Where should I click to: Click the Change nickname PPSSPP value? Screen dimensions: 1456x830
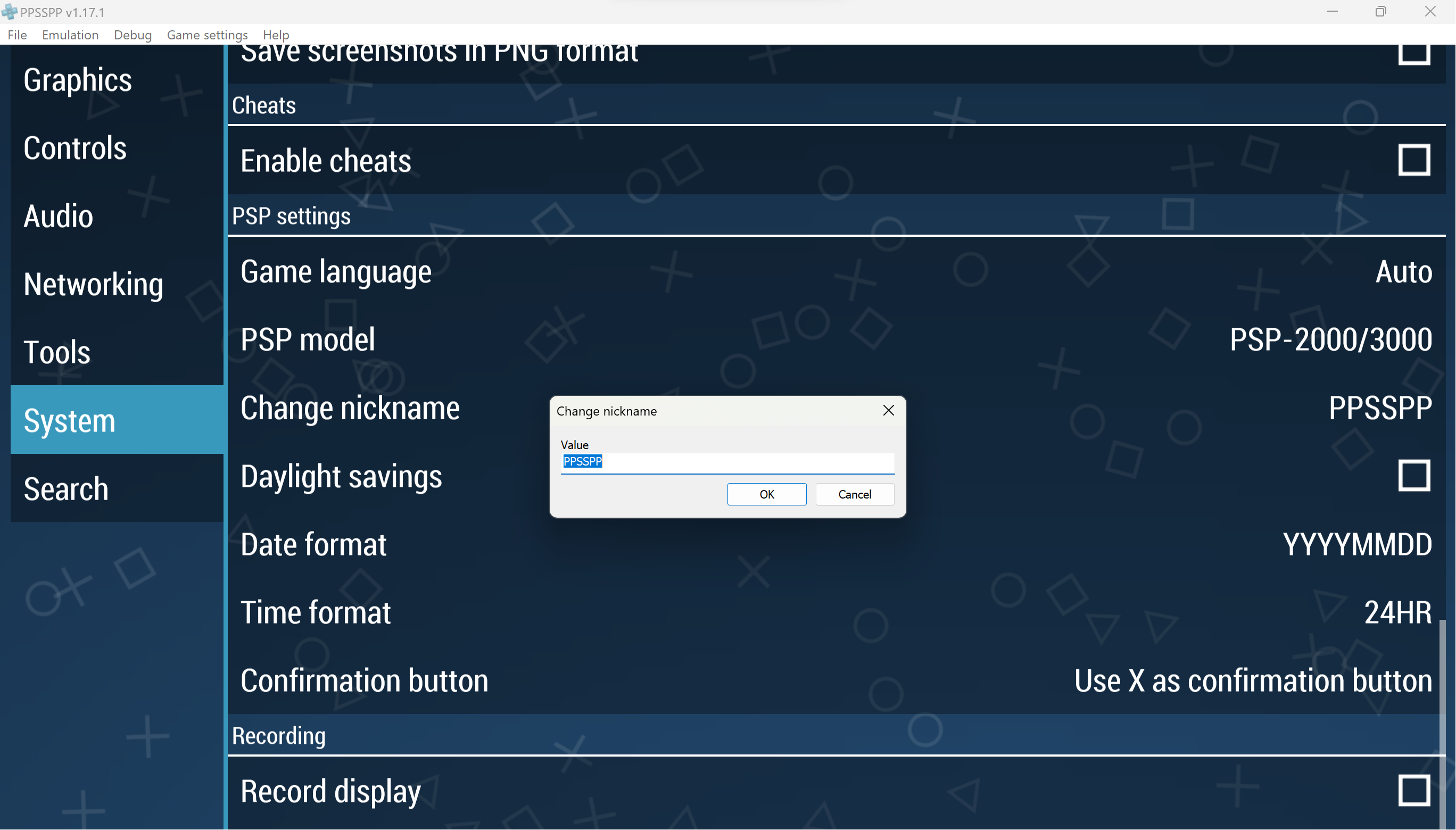1380,408
